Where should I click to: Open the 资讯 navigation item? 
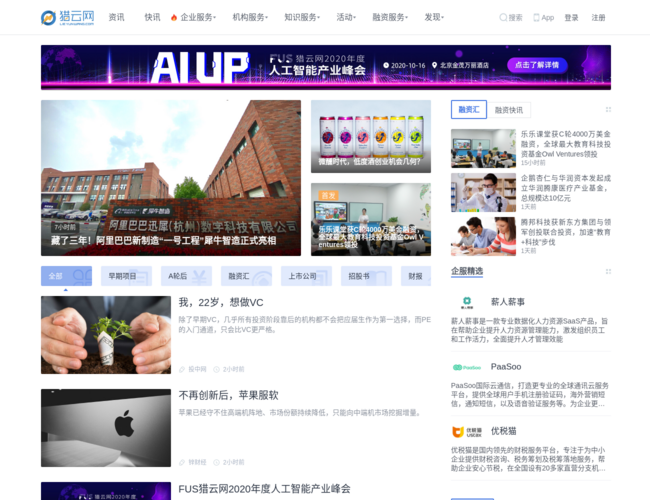pyautogui.click(x=116, y=17)
